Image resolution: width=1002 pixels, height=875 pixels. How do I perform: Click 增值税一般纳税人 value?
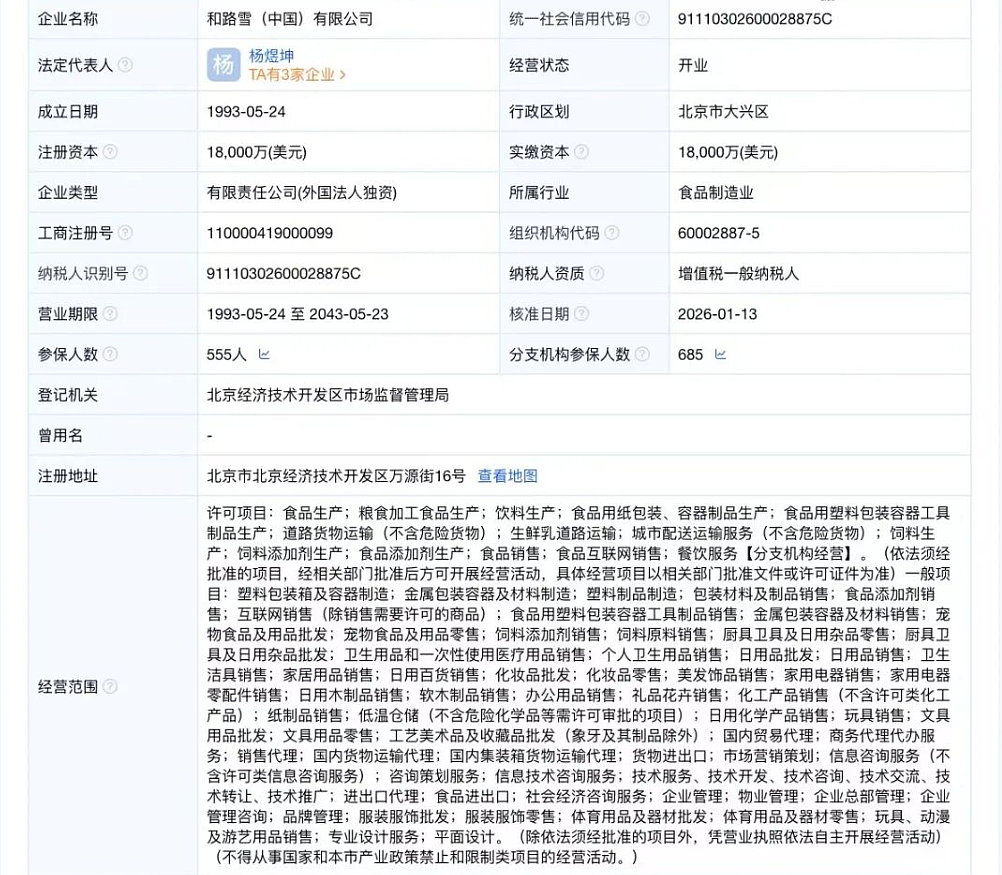[738, 274]
